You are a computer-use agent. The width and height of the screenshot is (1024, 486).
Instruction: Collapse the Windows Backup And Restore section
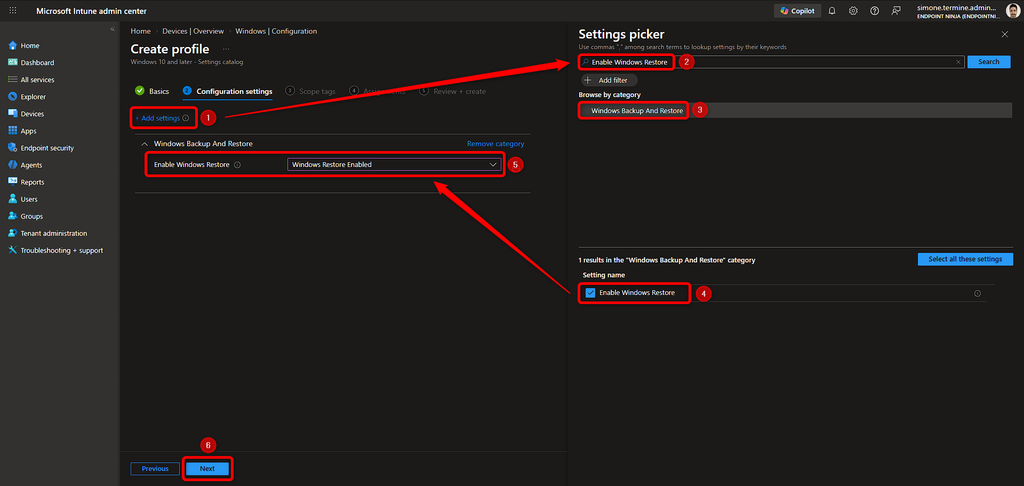(x=144, y=144)
